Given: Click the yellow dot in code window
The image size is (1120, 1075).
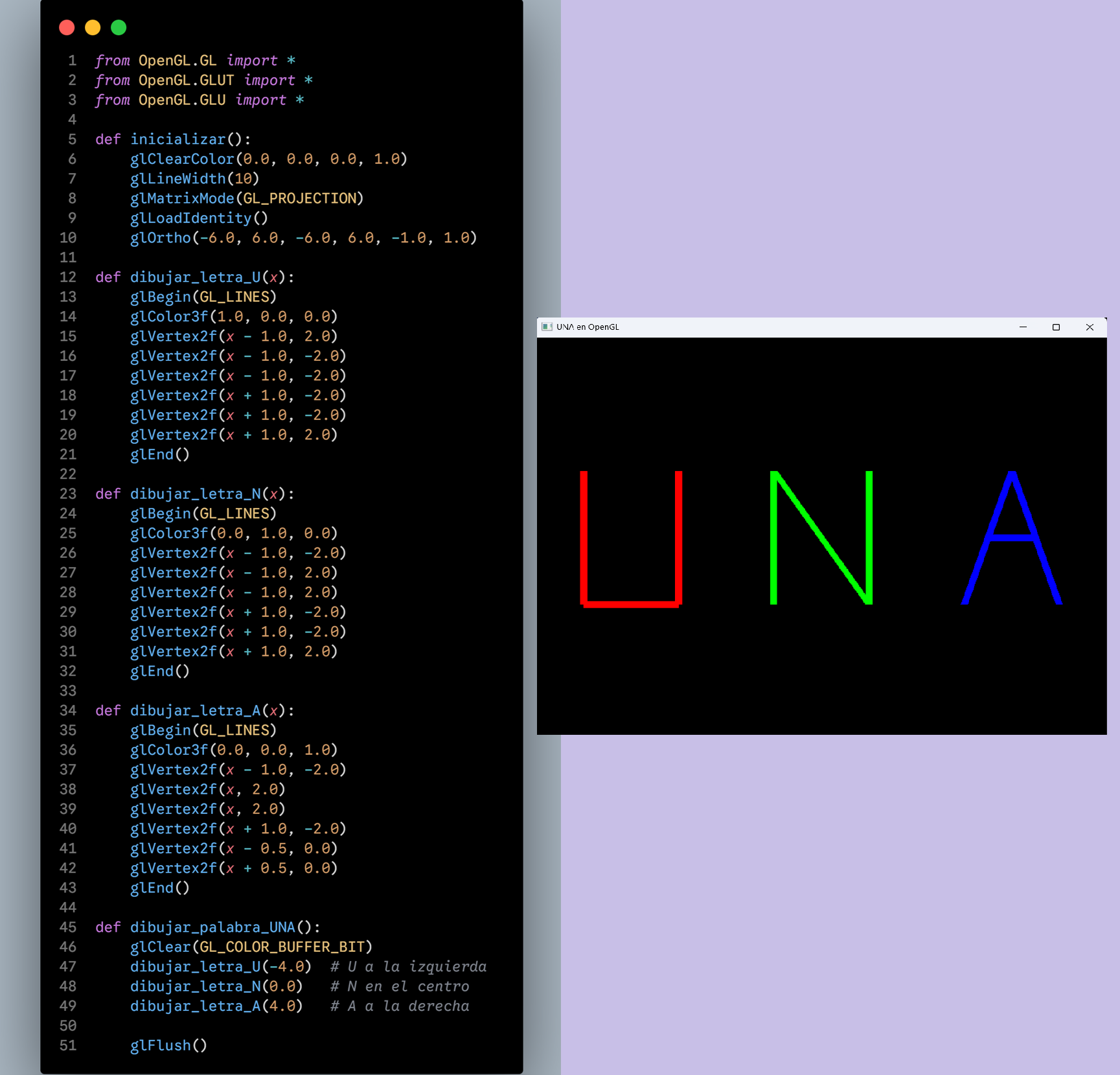Looking at the screenshot, I should pos(93,27).
